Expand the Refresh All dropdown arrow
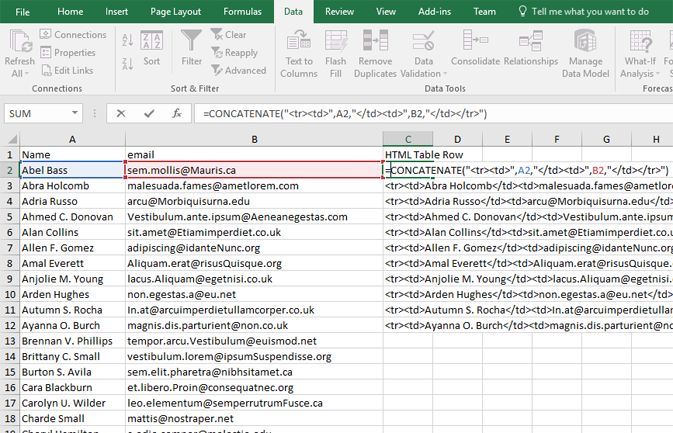This screenshot has height=433, width=673. tap(27, 74)
